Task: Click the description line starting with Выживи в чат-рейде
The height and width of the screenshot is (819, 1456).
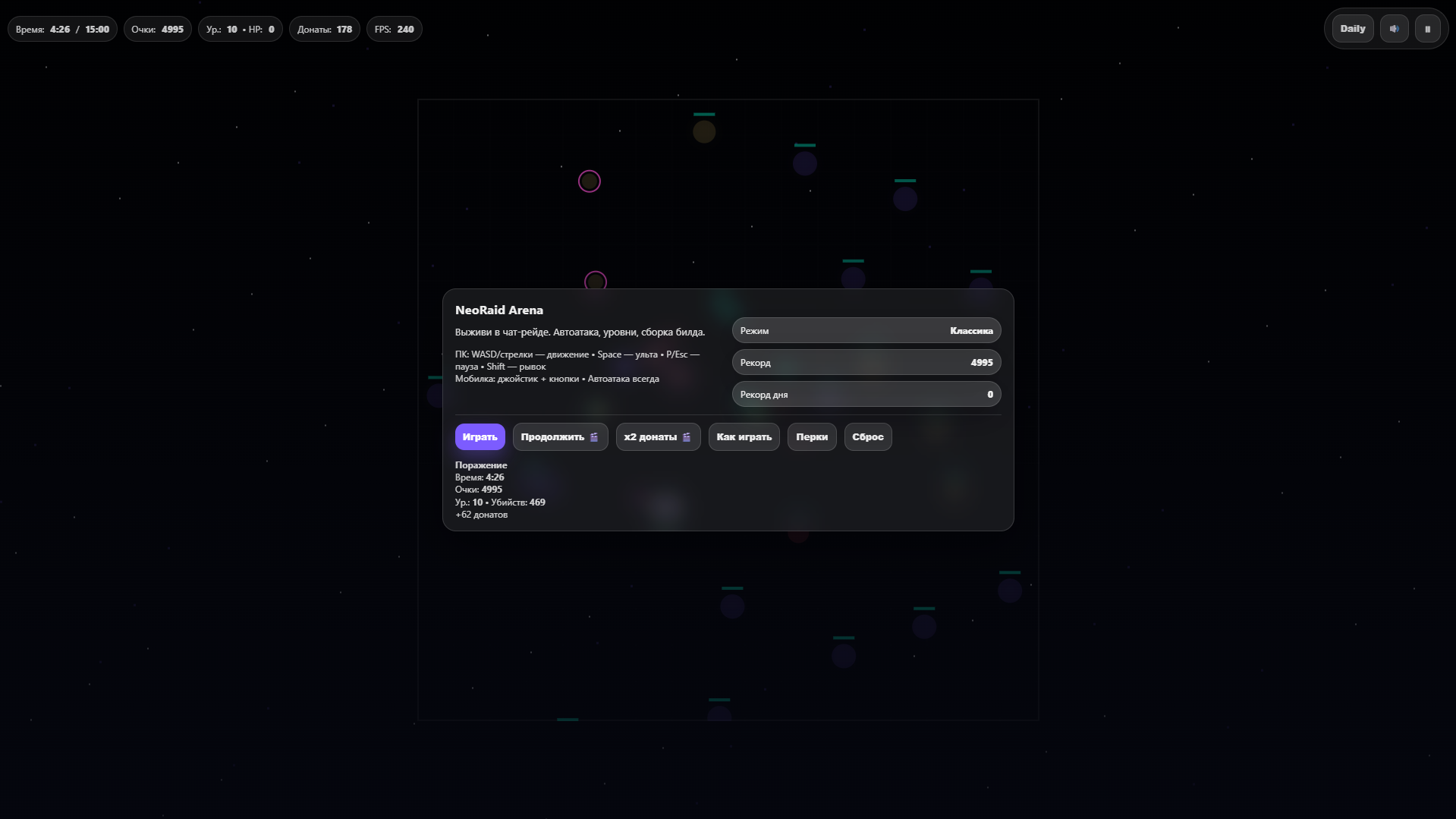Action: click(580, 332)
